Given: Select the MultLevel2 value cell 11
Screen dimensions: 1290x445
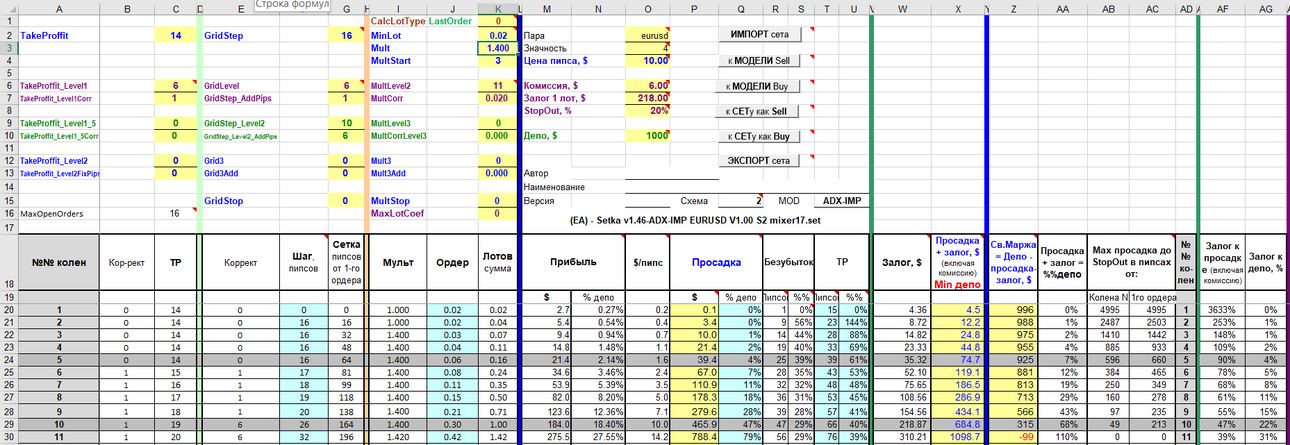Looking at the screenshot, I should [x=498, y=86].
